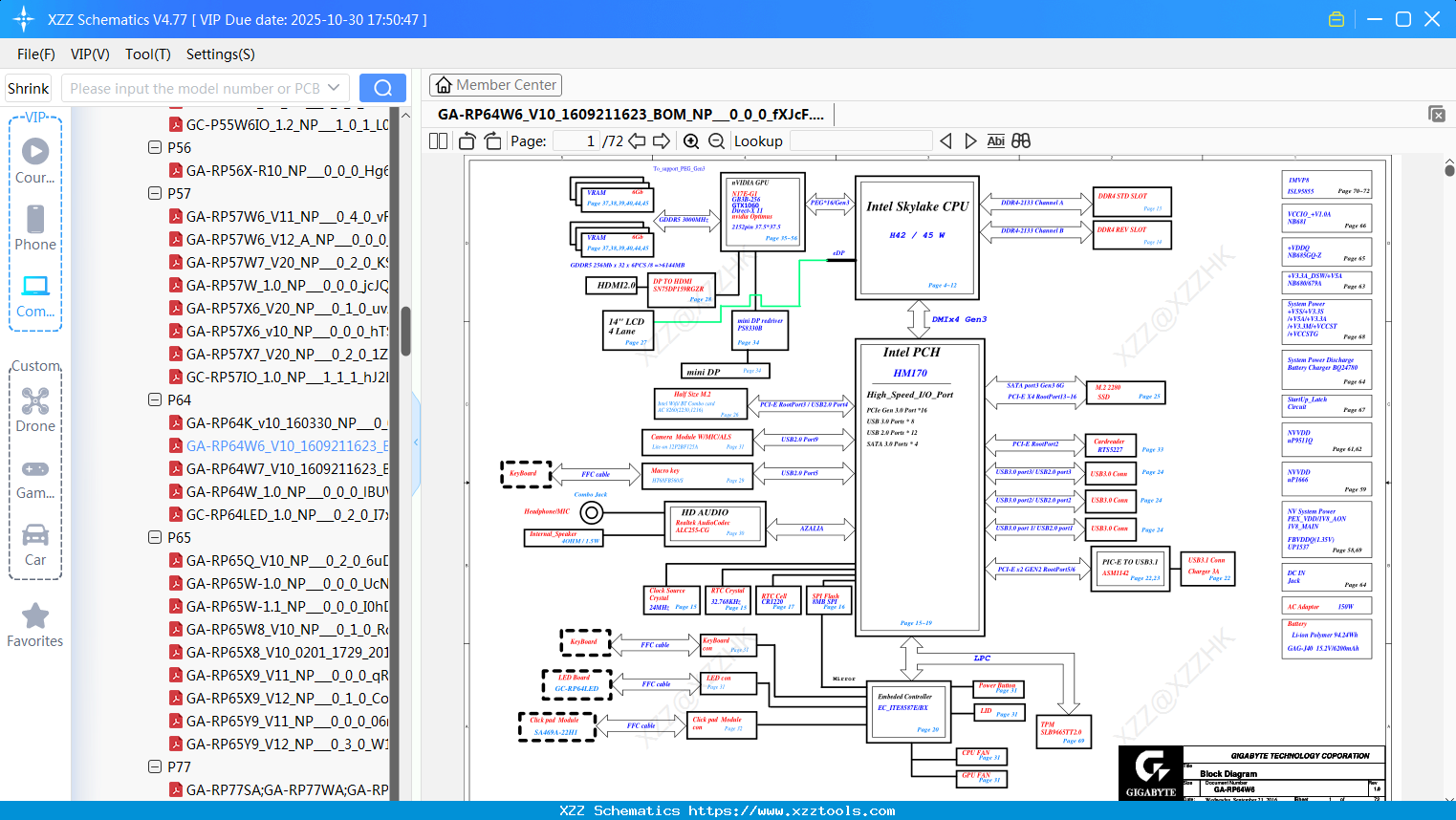Open the Tool(T) menu

tap(148, 54)
